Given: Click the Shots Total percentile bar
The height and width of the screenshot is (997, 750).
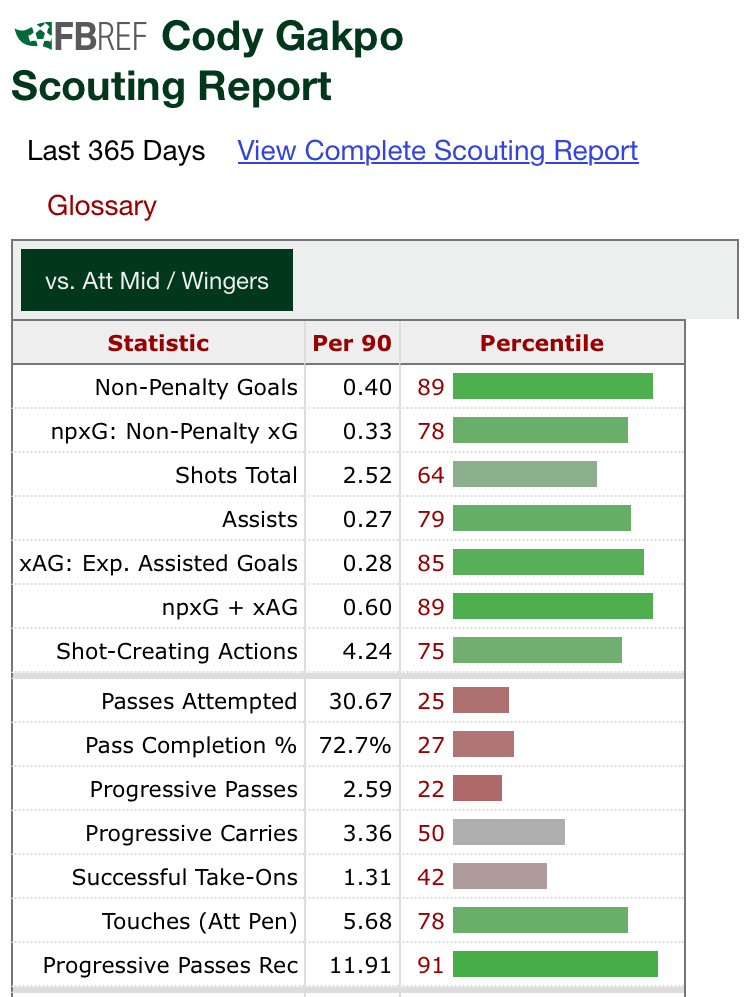Looking at the screenshot, I should 524,475.
